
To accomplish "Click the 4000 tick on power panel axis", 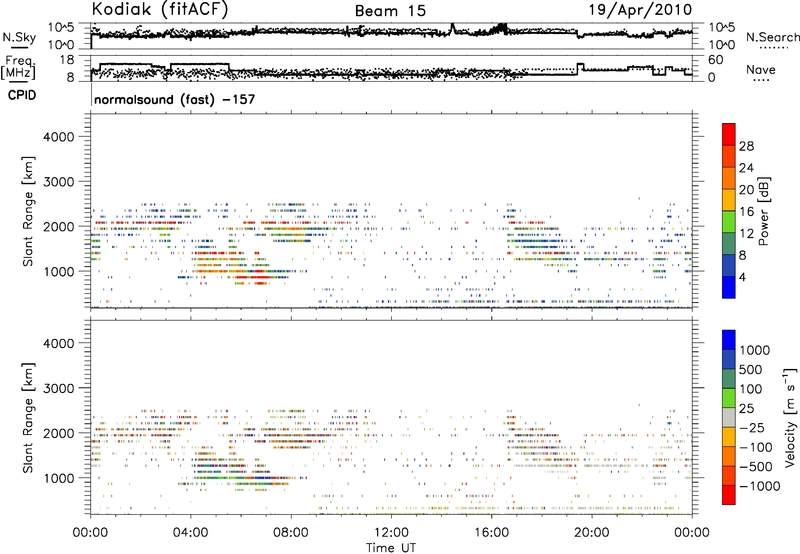I will coord(59,137).
